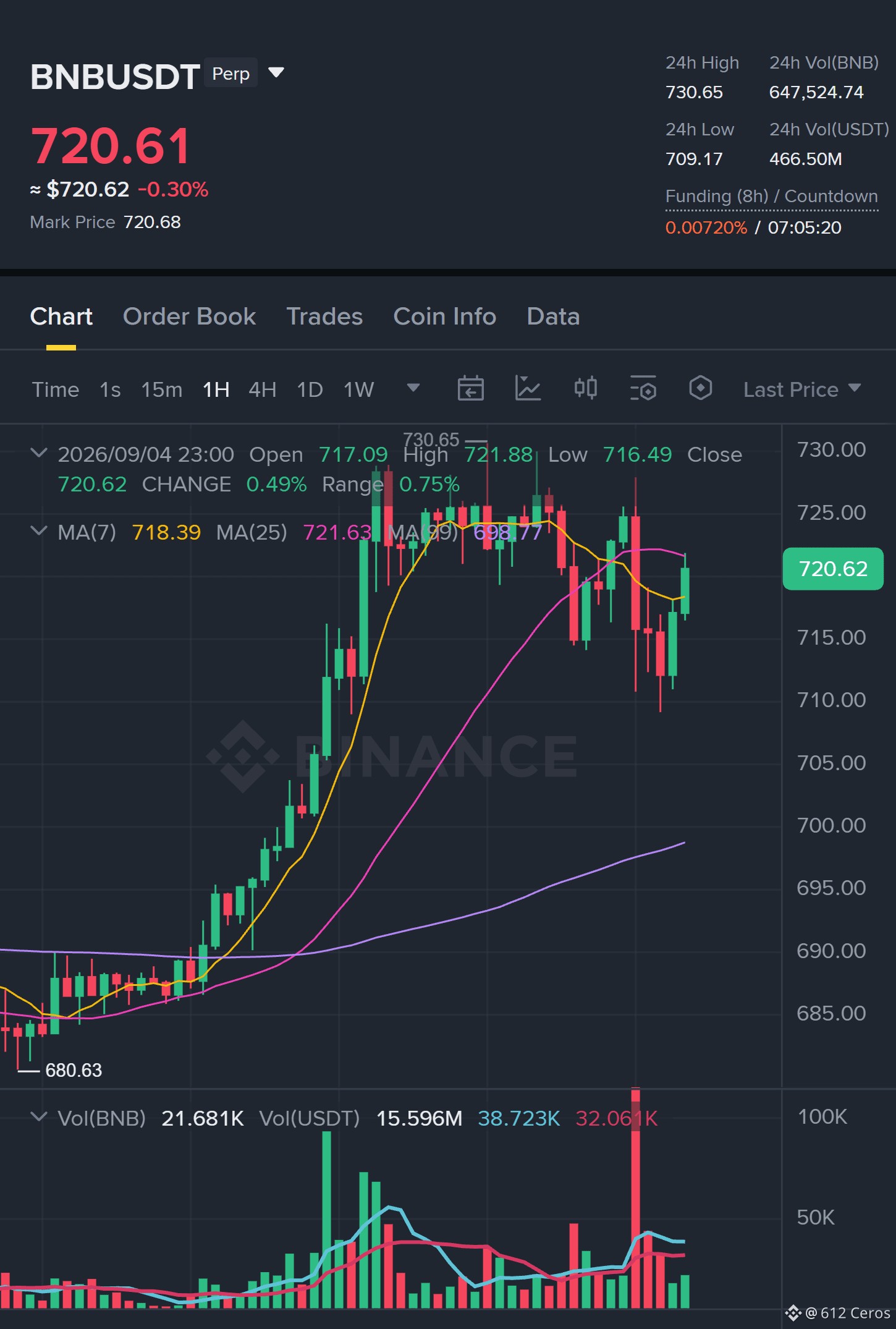Screen dimensions: 896x1329
Task: Collapse the MA indicator legend row
Action: (39, 531)
